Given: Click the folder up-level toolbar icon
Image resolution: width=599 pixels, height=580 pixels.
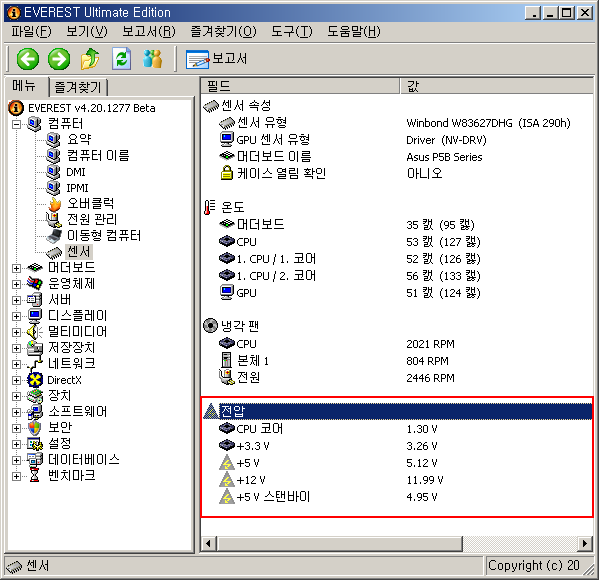Looking at the screenshot, I should tap(90, 59).
